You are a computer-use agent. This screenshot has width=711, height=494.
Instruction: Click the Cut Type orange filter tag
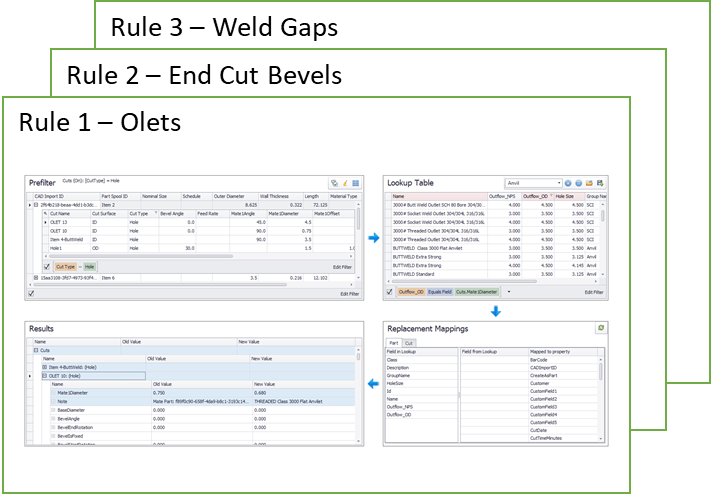pyautogui.click(x=65, y=267)
